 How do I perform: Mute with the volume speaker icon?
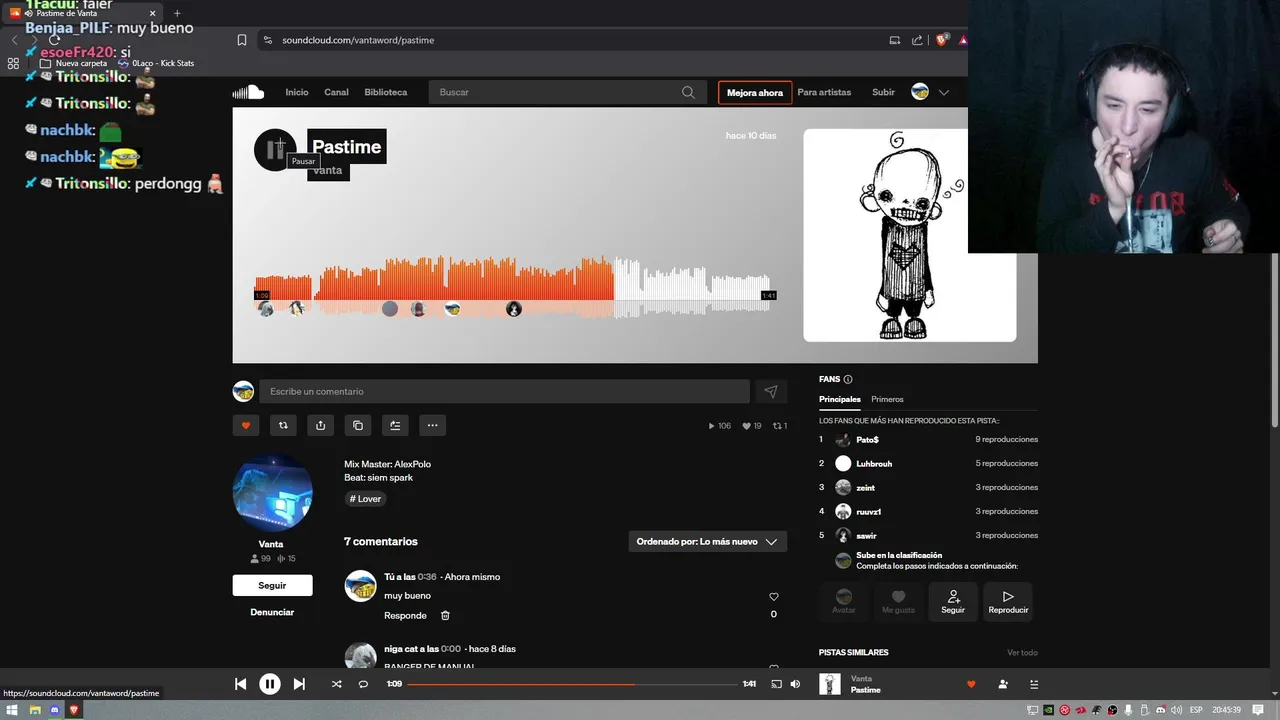(x=795, y=684)
